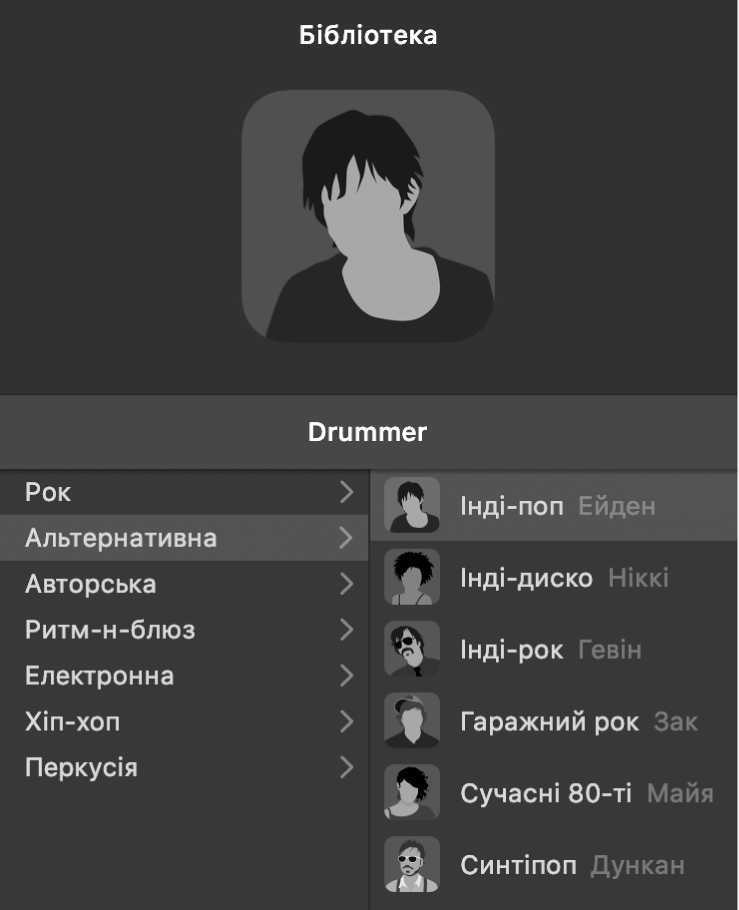This screenshot has width=739, height=910.
Task: Expand the Рок genre chevron
Action: tap(348, 493)
